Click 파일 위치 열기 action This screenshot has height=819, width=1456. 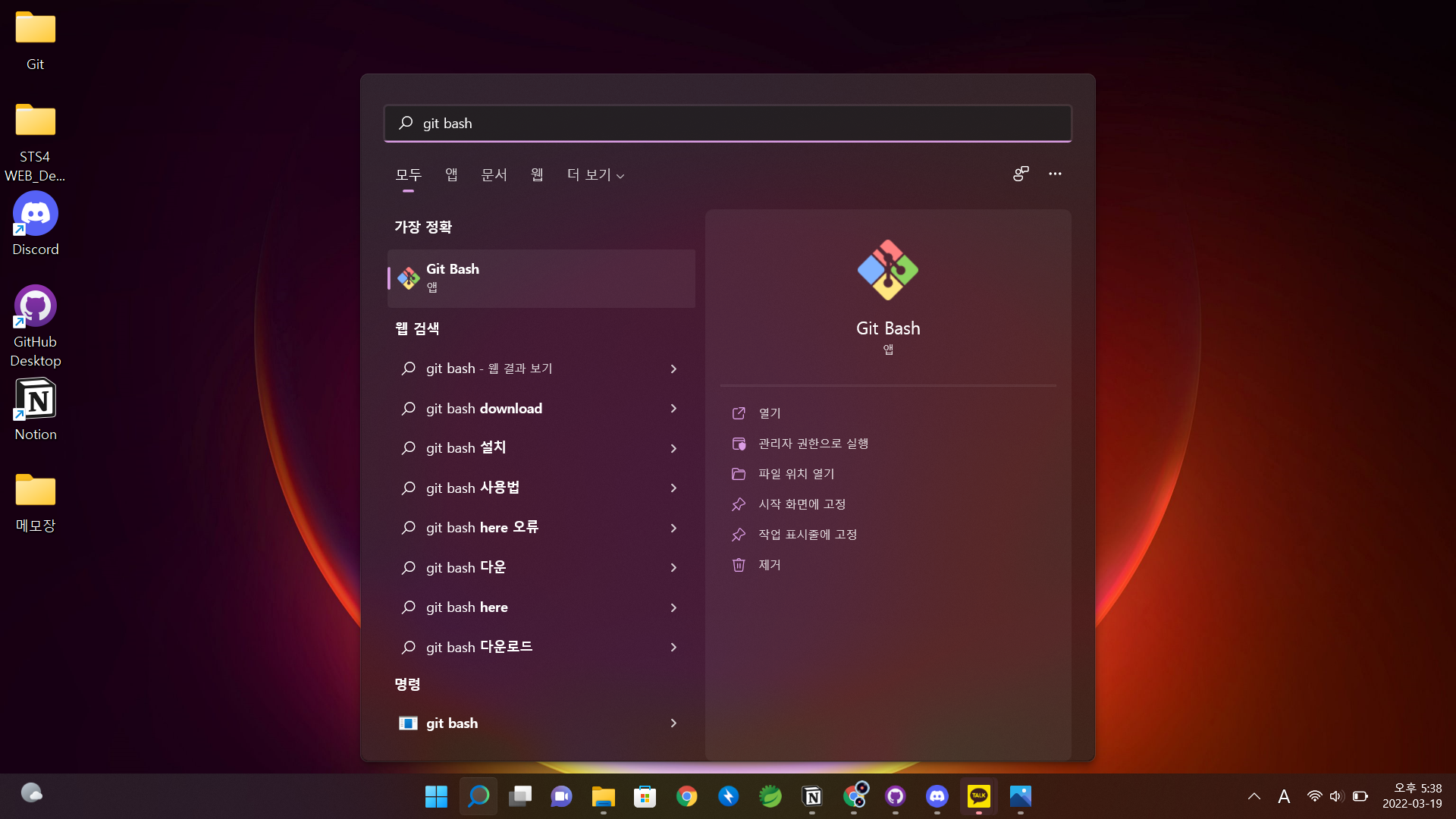pos(796,474)
